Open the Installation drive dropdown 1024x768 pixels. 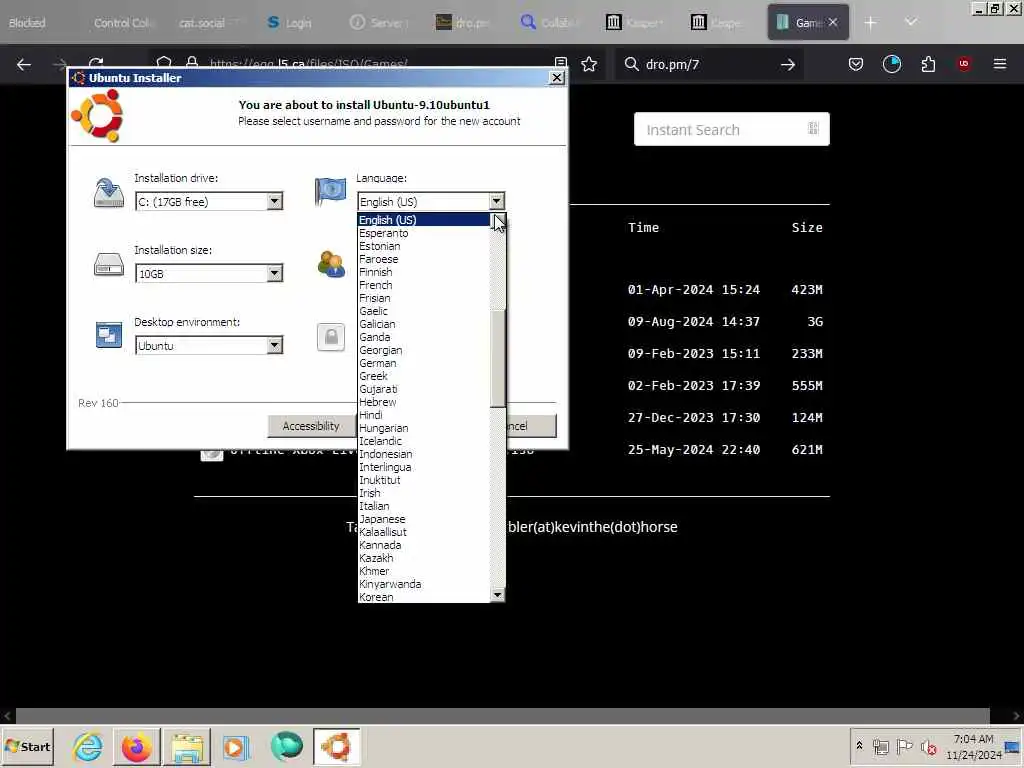pos(274,201)
